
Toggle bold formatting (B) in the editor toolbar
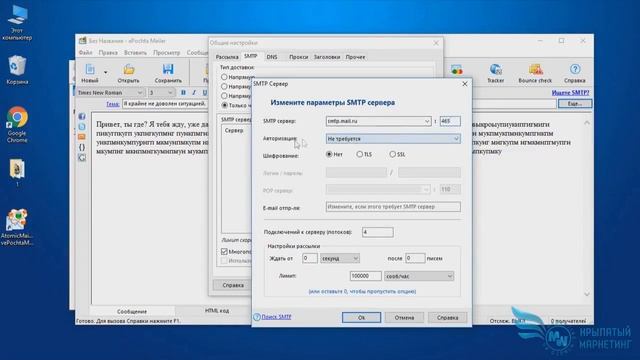tap(183, 93)
